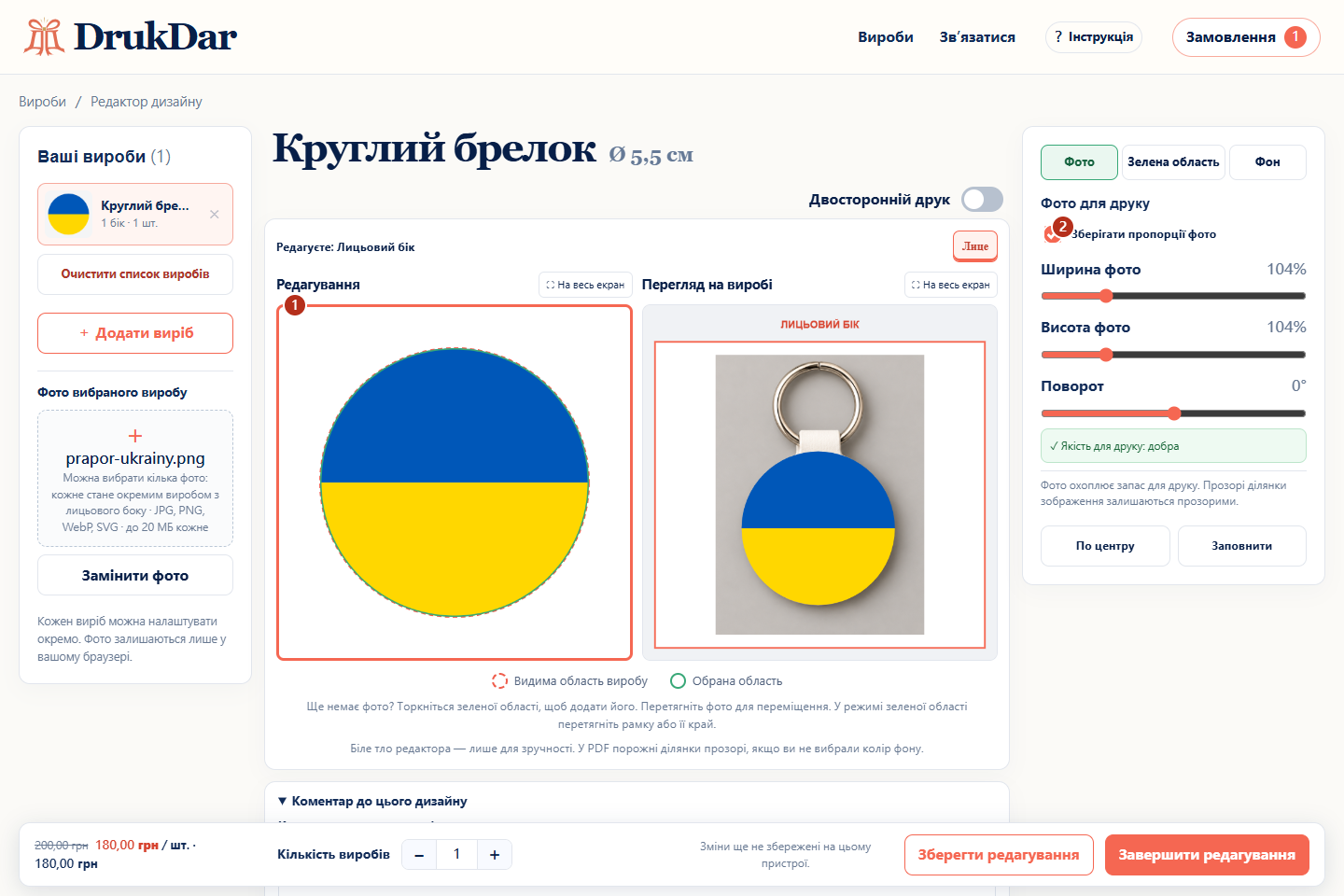Toggle the Зберігати пропорції фото checkbox
This screenshot has height=896, width=1344.
click(1052, 234)
